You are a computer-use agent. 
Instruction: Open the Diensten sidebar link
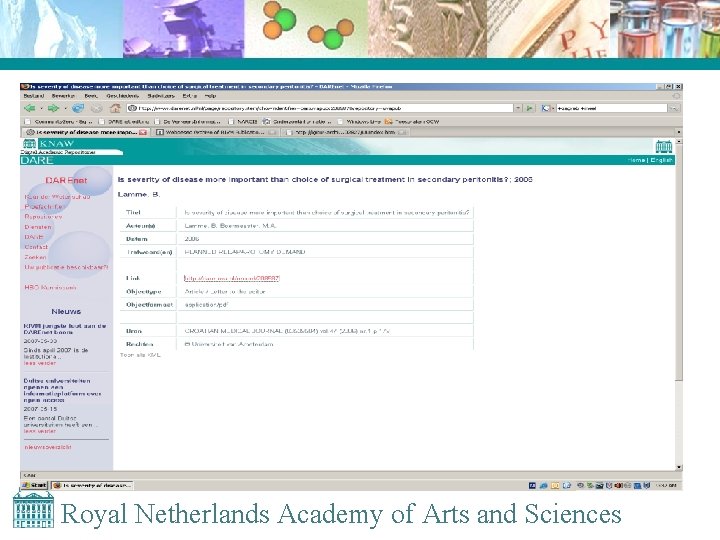coord(38,227)
